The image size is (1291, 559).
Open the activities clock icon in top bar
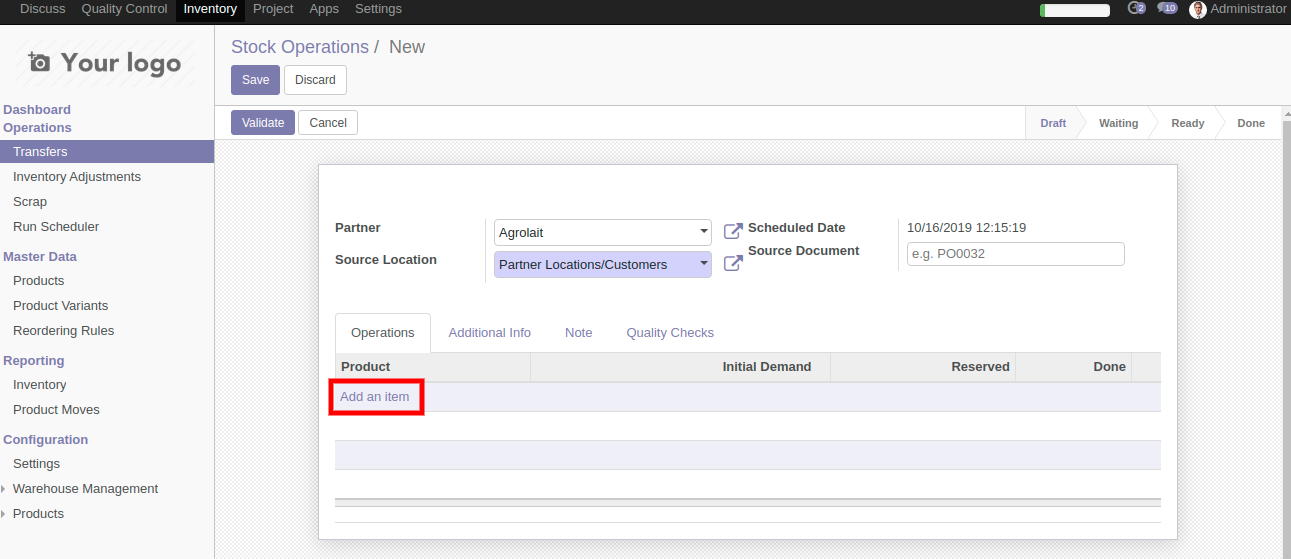[1135, 9]
